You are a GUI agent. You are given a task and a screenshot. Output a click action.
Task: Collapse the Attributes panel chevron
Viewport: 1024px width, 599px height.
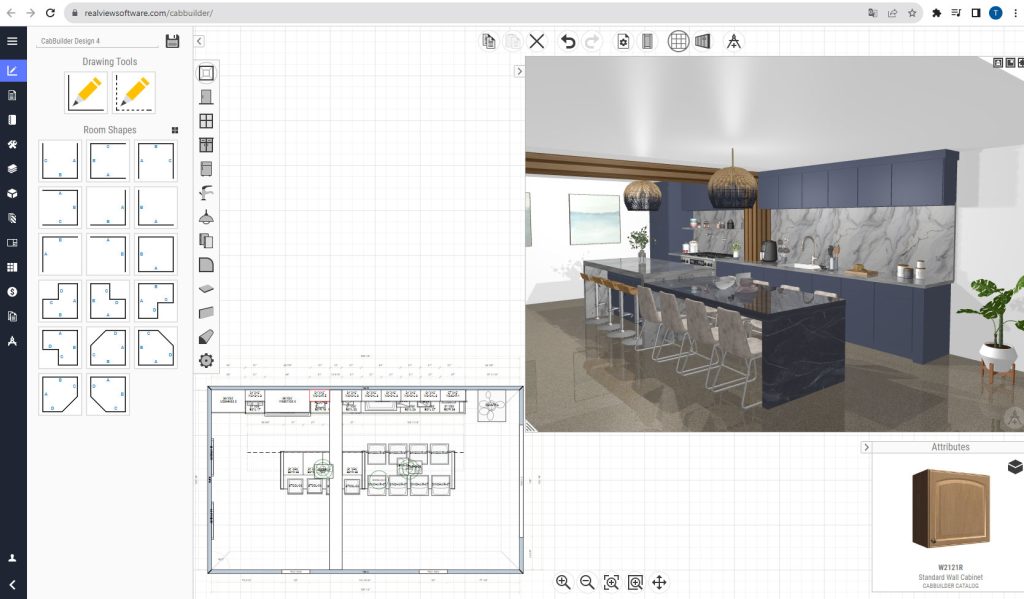click(866, 447)
